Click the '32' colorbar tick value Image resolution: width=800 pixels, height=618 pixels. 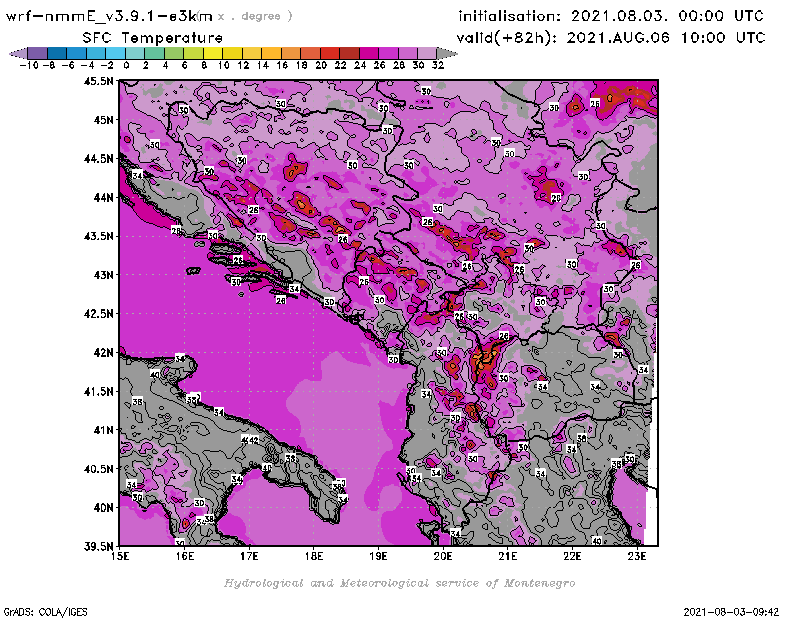[x=438, y=65]
